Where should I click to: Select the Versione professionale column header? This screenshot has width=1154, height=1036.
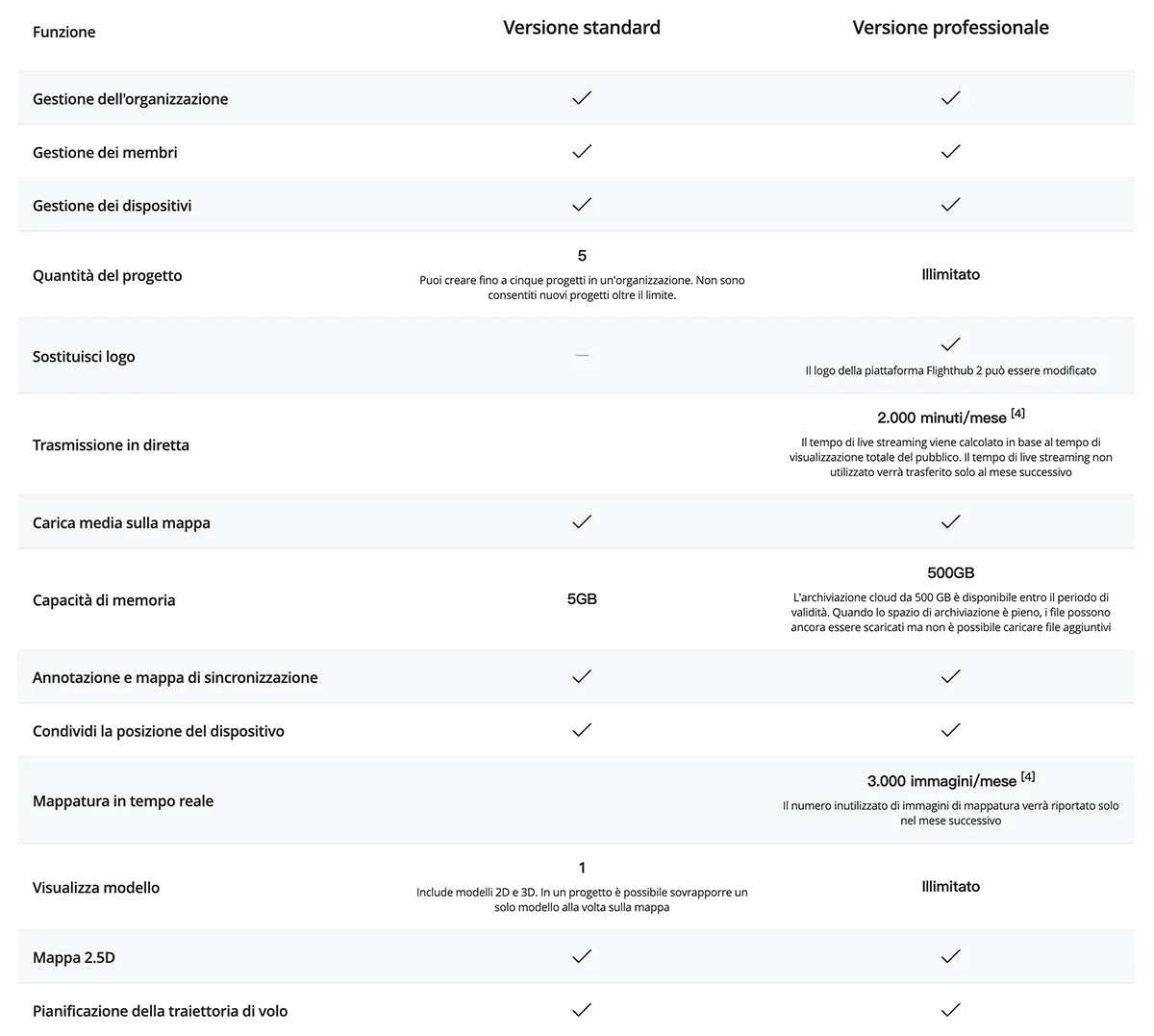tap(950, 28)
